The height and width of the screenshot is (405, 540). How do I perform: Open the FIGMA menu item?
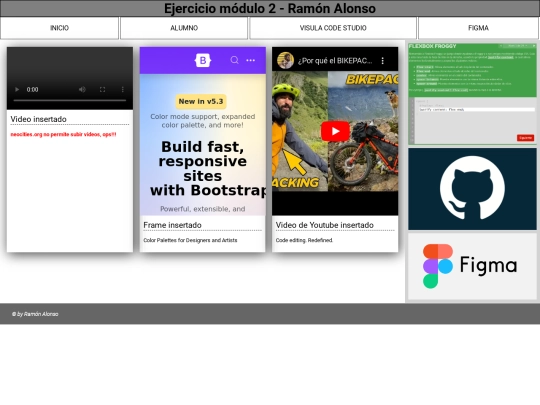pyautogui.click(x=478, y=28)
